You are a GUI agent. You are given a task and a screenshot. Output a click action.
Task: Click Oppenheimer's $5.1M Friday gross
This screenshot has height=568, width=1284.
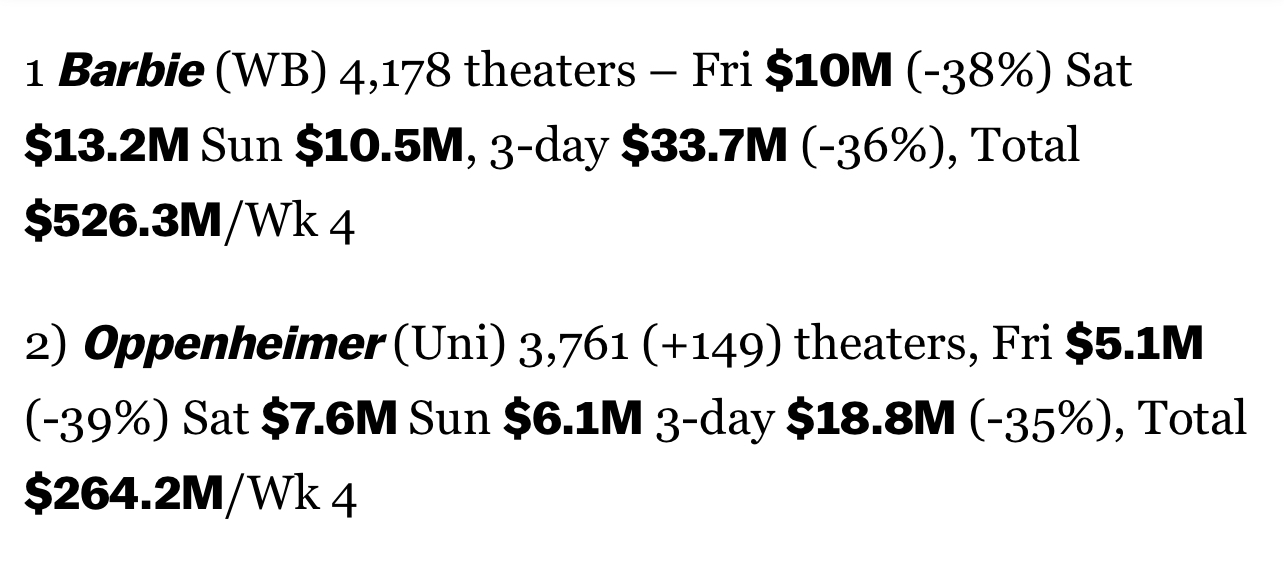(x=1134, y=345)
